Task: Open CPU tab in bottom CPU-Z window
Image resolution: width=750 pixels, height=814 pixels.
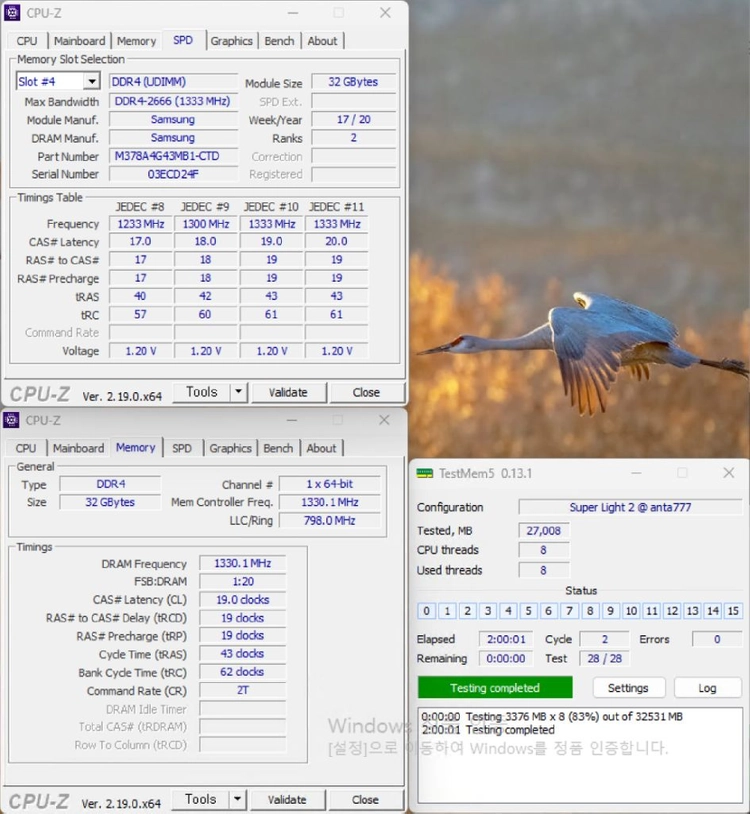Action: (x=26, y=448)
